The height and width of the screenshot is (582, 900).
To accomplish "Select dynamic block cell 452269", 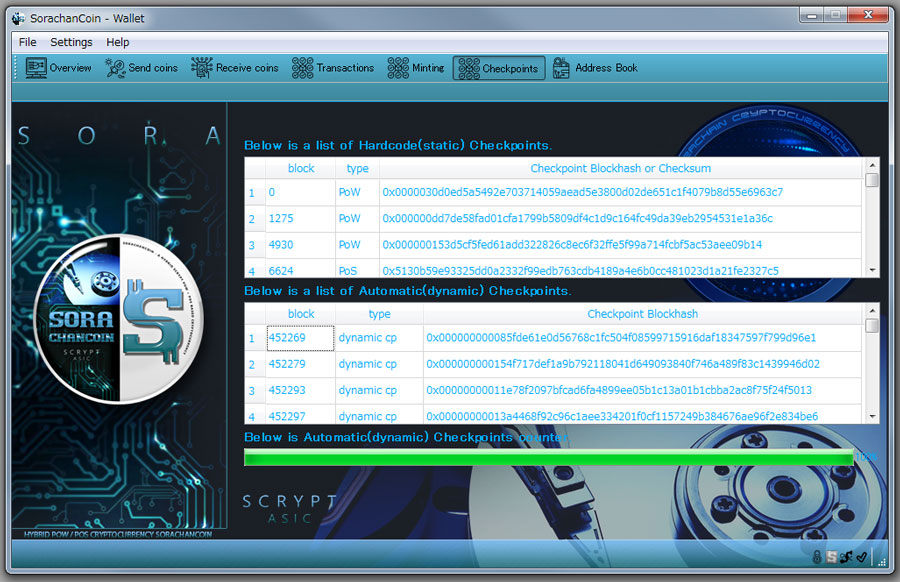I will (x=300, y=338).
